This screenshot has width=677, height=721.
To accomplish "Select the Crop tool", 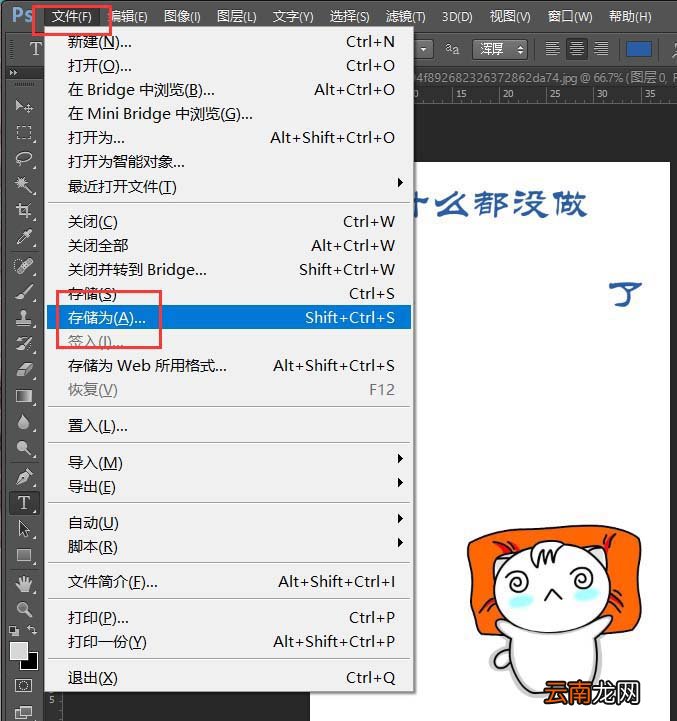I will click(x=23, y=211).
